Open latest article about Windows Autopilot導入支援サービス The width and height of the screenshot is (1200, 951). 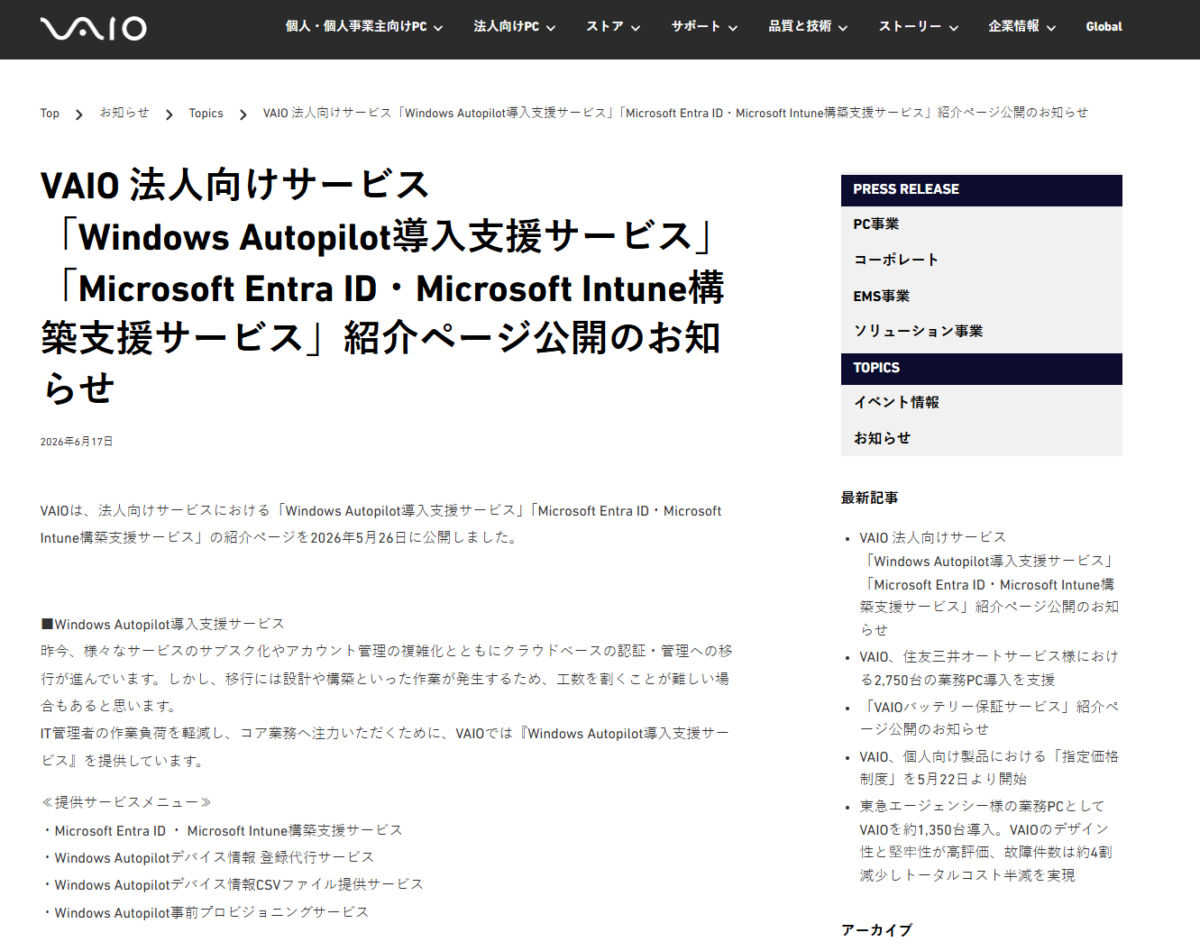989,584
